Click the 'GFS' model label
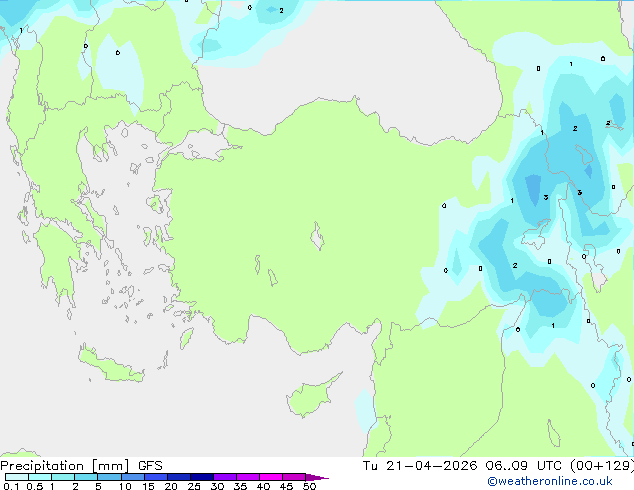Screen dimensions: 634x490 click(150, 466)
